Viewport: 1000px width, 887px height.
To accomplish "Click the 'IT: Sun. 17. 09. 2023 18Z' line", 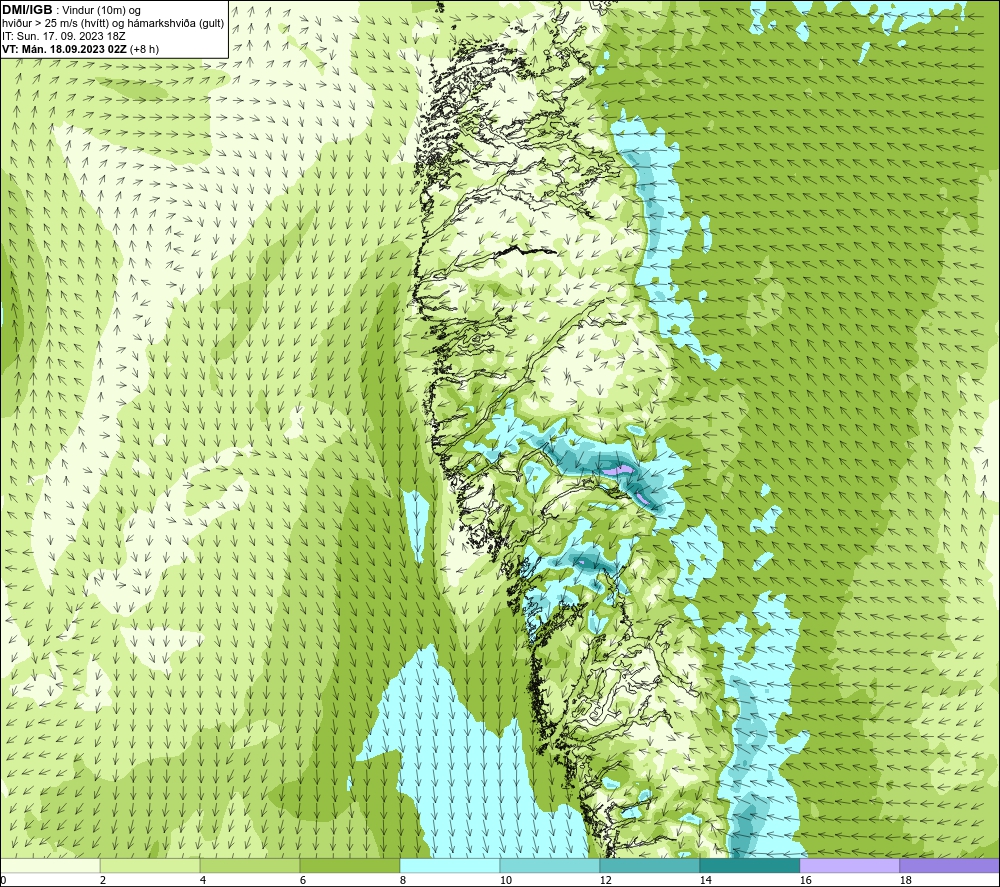I will 63,36.
